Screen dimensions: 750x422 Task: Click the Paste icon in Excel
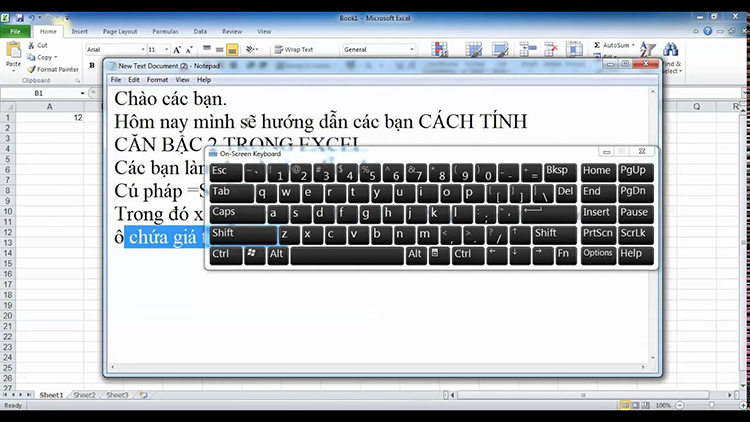click(x=13, y=49)
